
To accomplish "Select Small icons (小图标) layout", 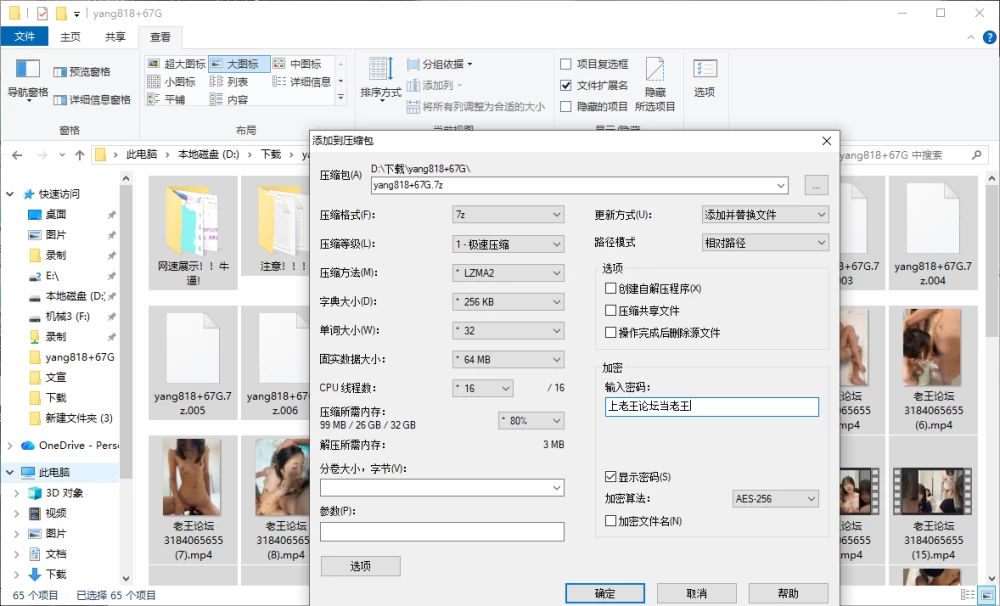I will pos(172,82).
